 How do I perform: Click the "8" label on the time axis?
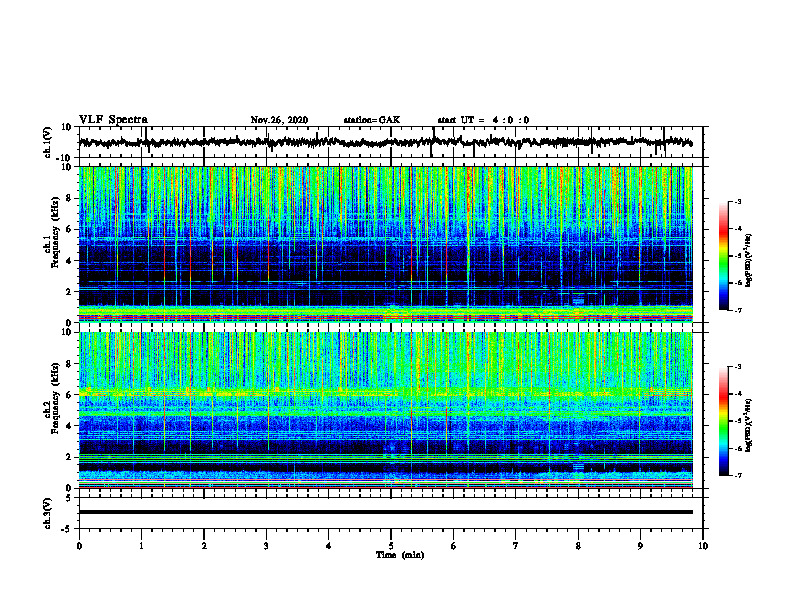coord(578,546)
